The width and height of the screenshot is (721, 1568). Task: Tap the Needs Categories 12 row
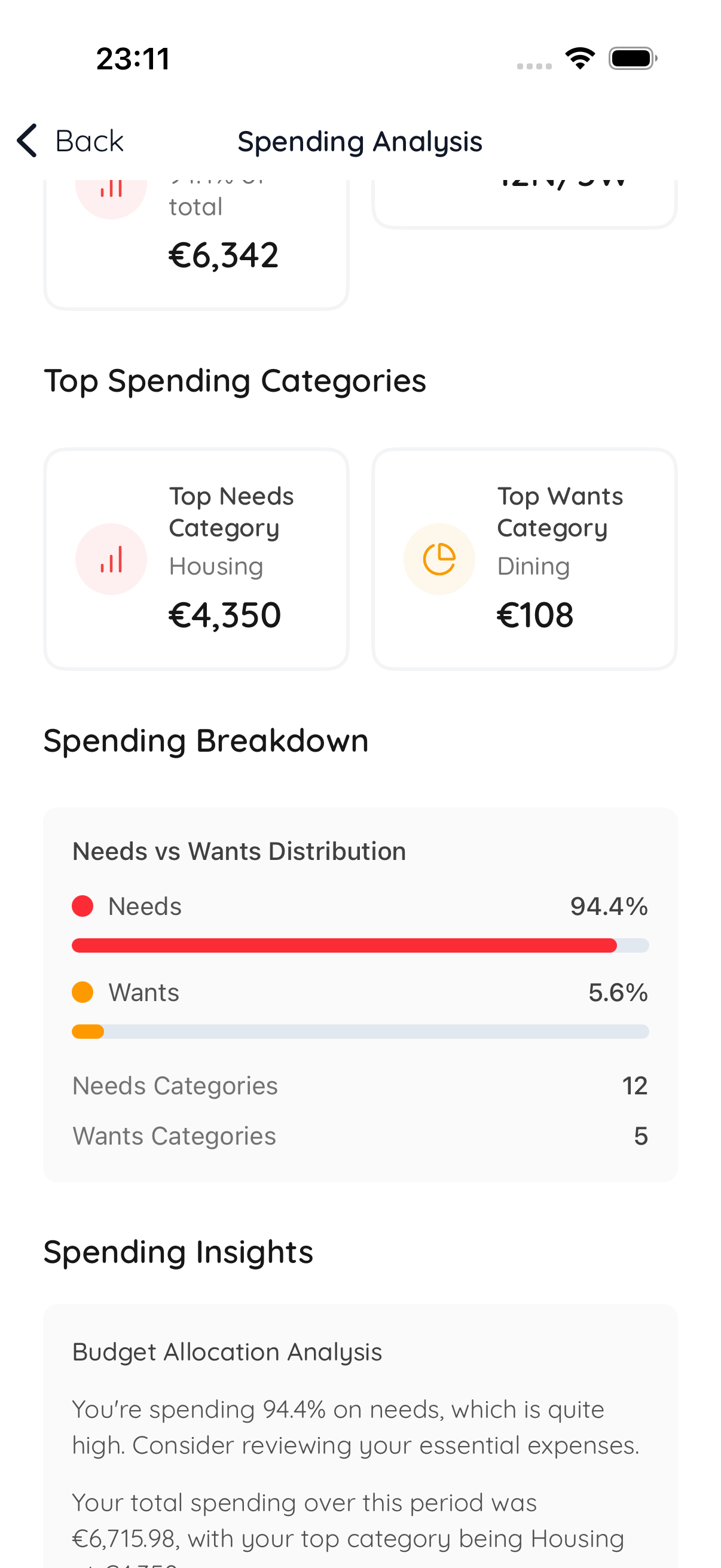point(360,1085)
